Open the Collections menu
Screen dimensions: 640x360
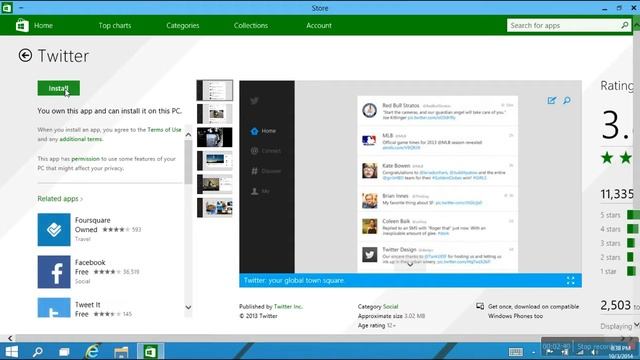pos(251,25)
